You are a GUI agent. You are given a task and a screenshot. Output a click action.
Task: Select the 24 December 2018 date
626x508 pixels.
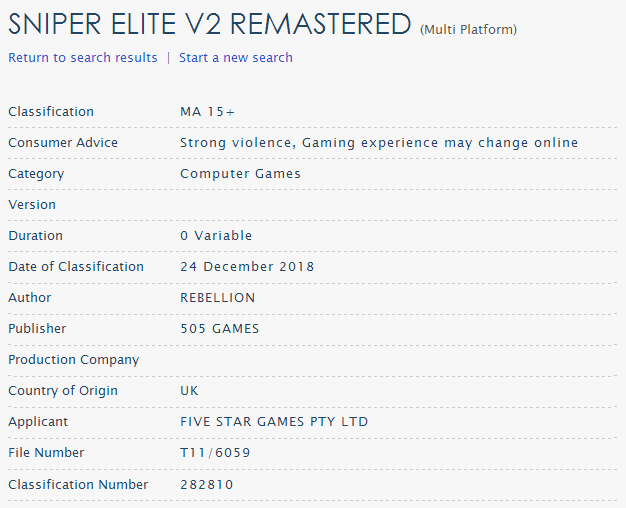tap(247, 267)
